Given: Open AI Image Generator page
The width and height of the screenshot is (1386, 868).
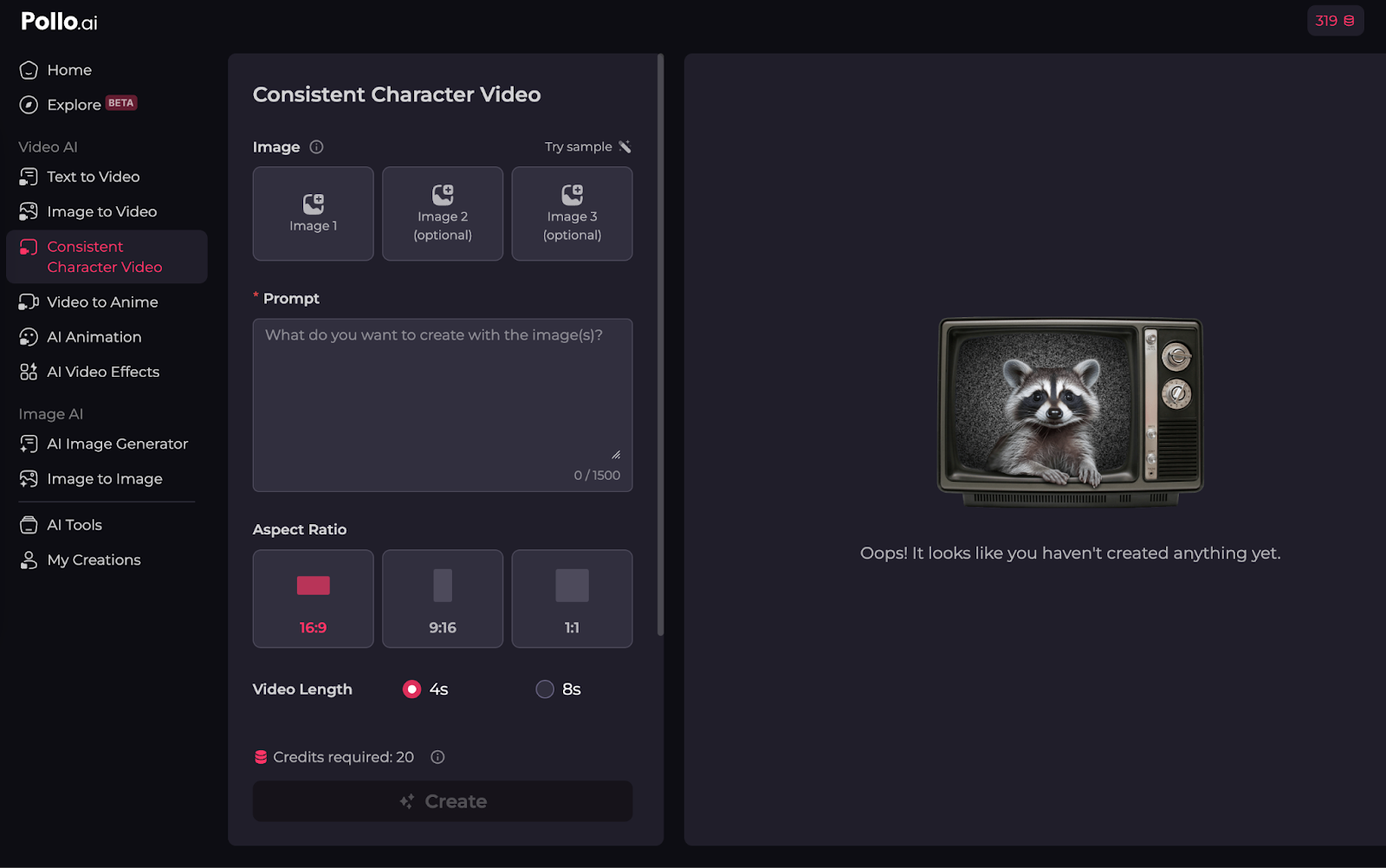Looking at the screenshot, I should pyautogui.click(x=117, y=444).
